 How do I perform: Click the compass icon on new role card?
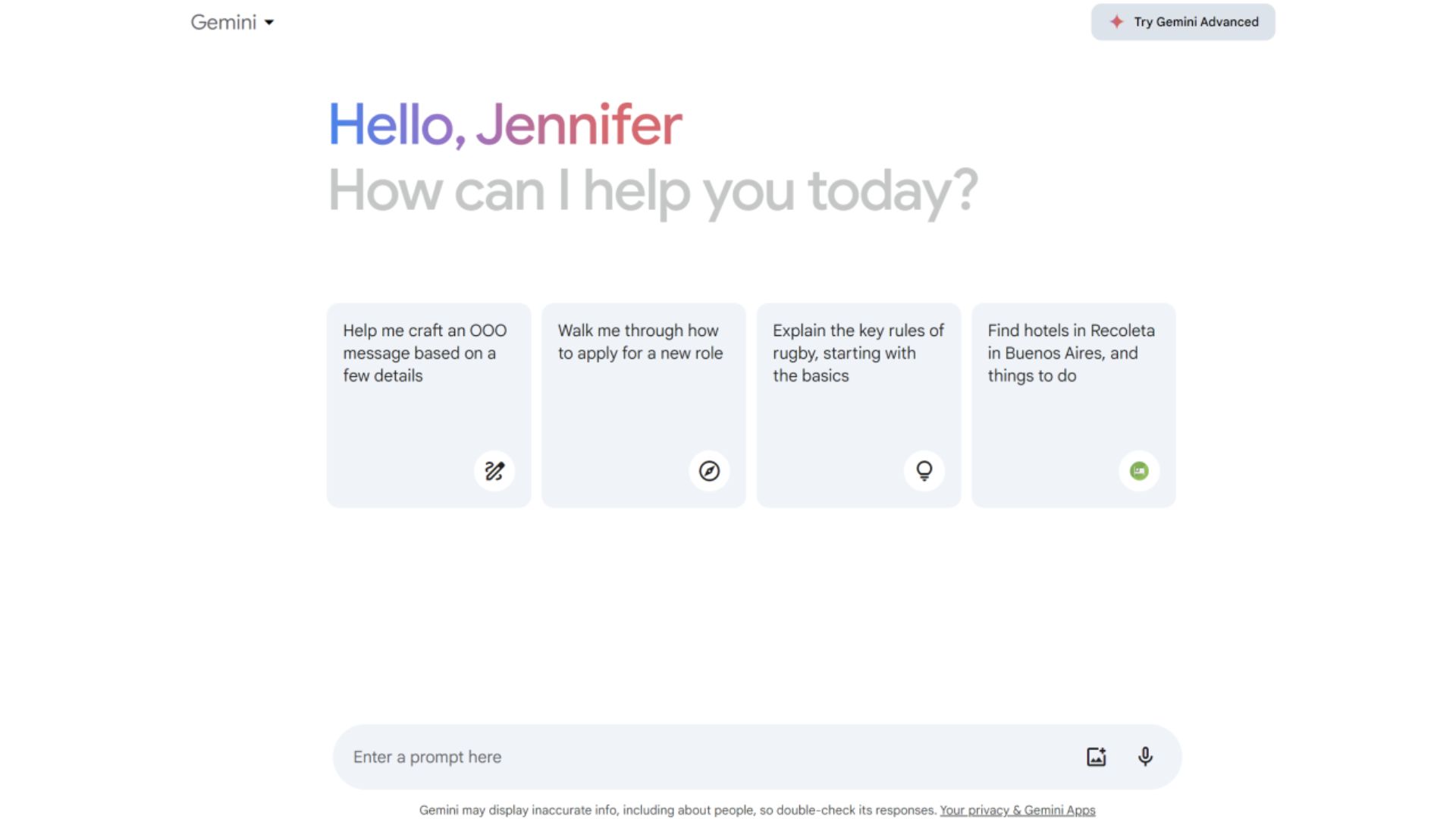709,471
